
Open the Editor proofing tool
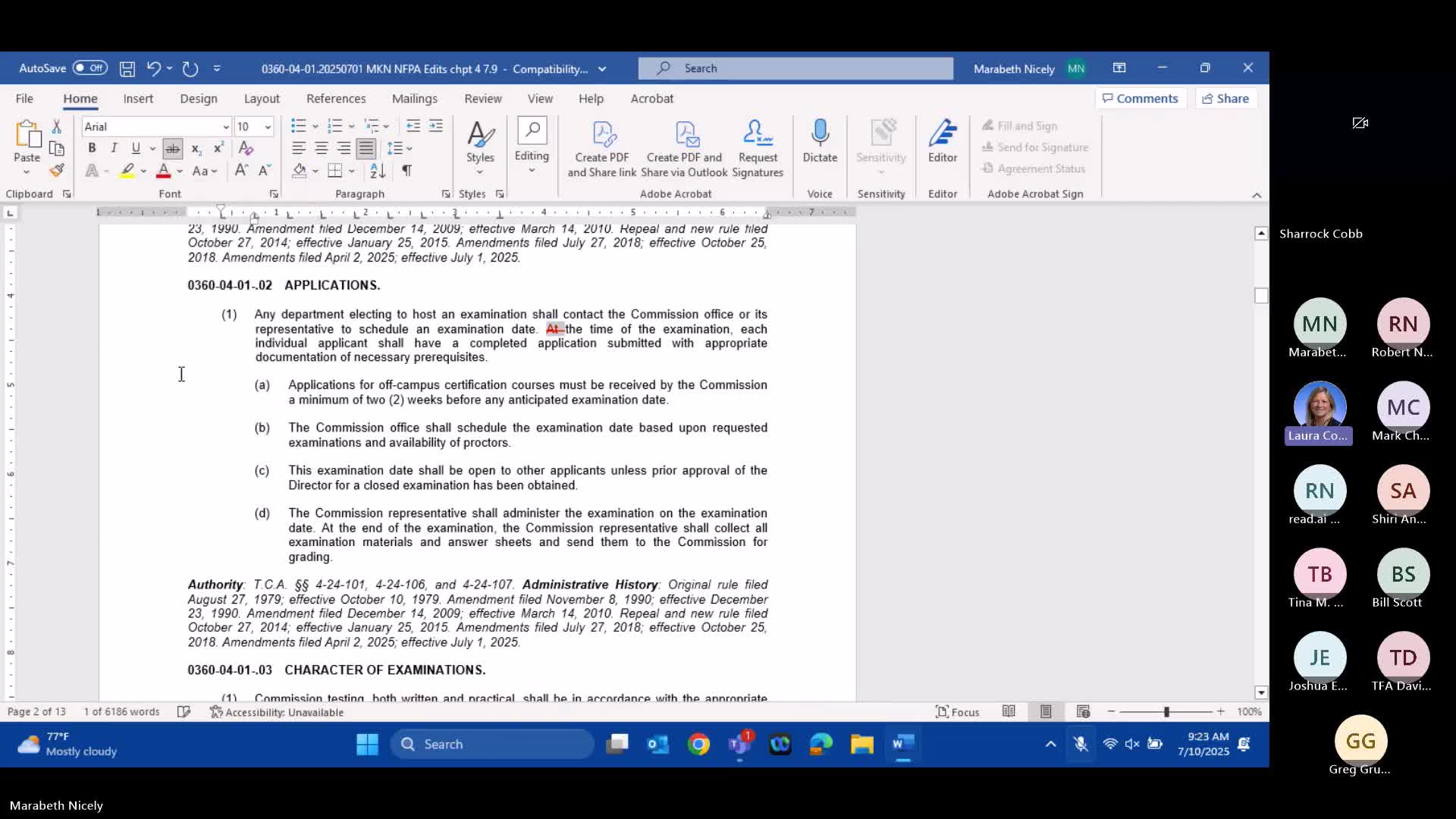point(942,141)
